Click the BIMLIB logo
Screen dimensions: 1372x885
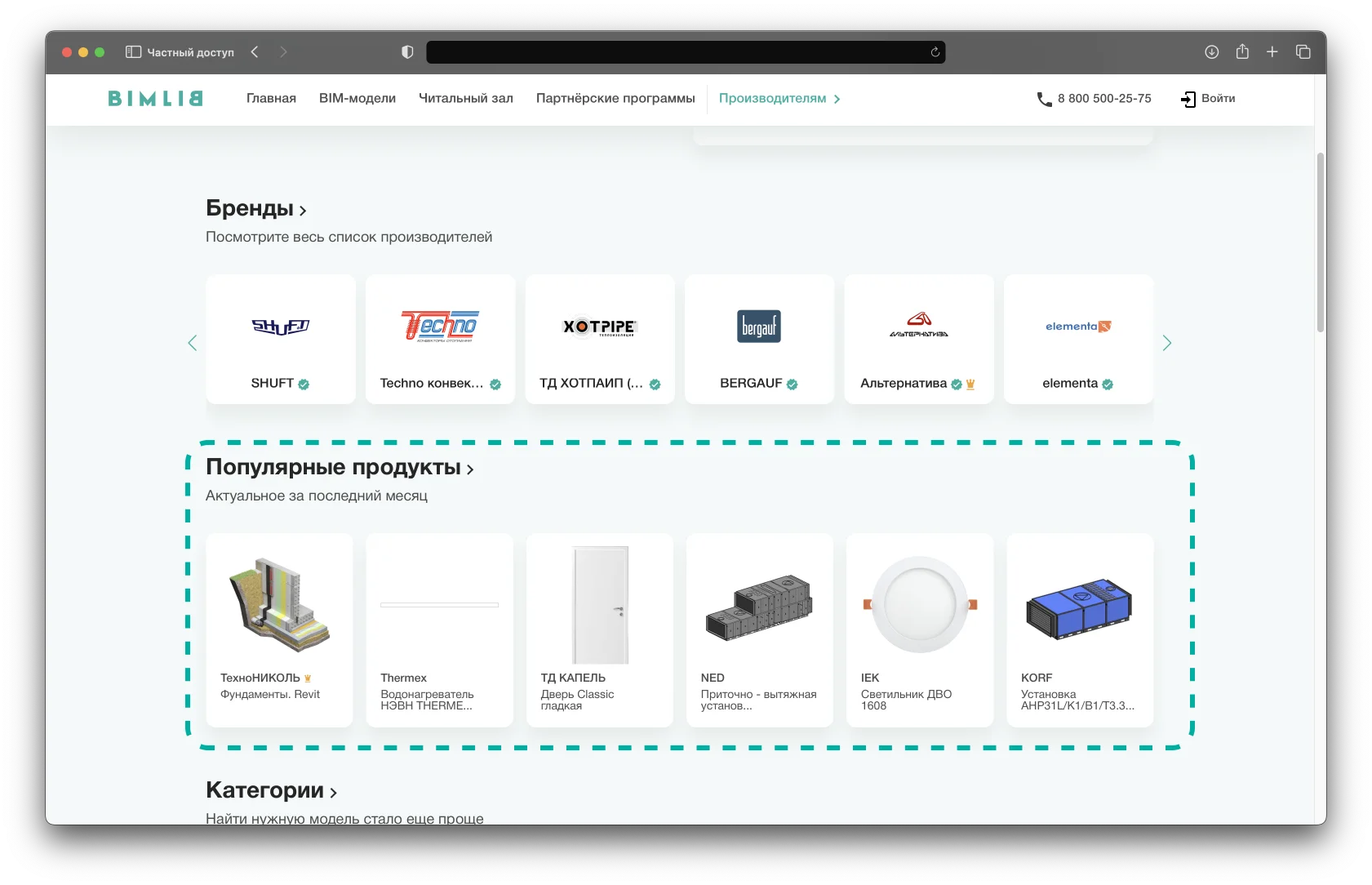click(x=155, y=98)
